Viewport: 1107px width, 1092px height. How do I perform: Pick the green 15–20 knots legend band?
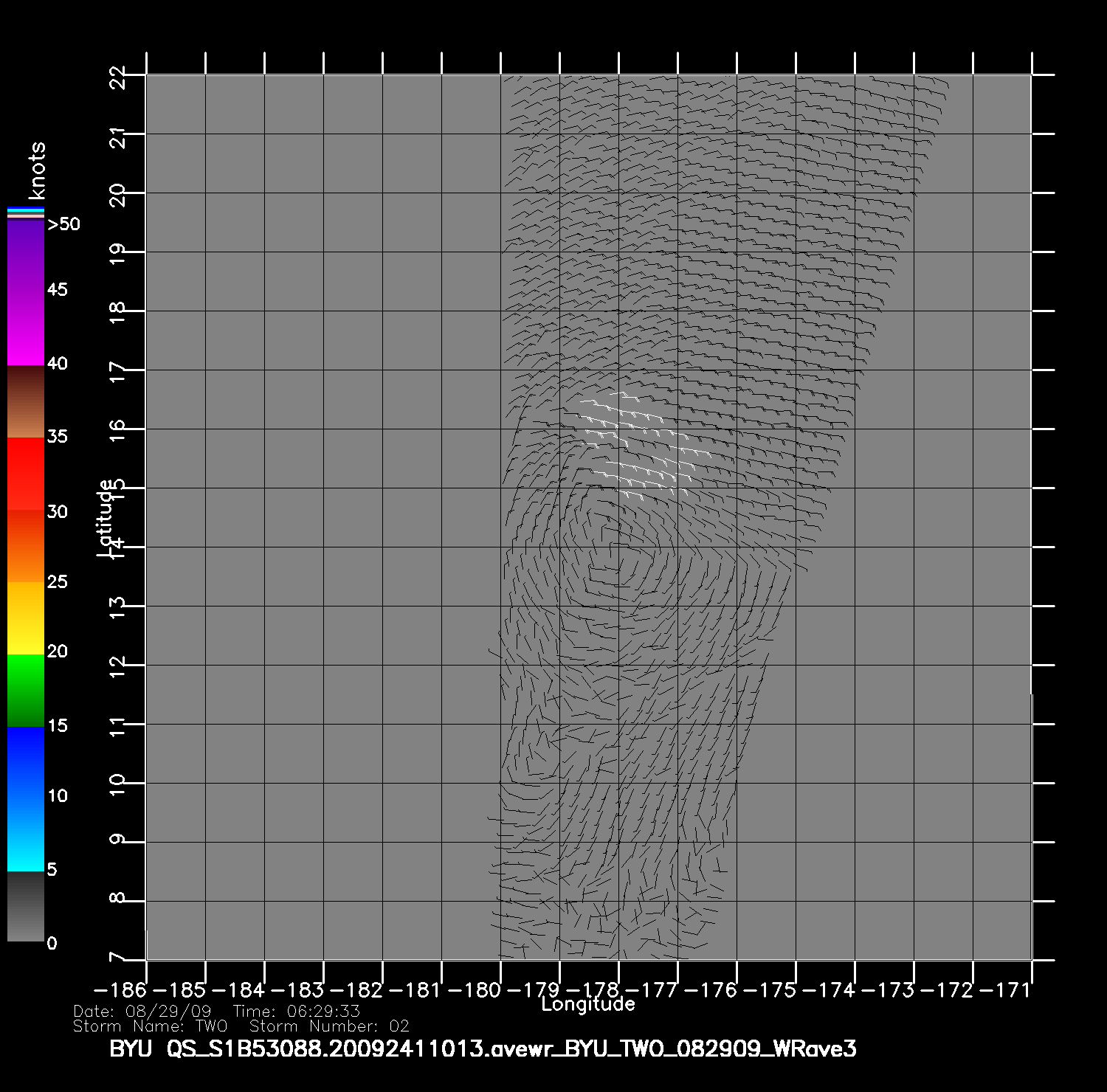click(26, 690)
